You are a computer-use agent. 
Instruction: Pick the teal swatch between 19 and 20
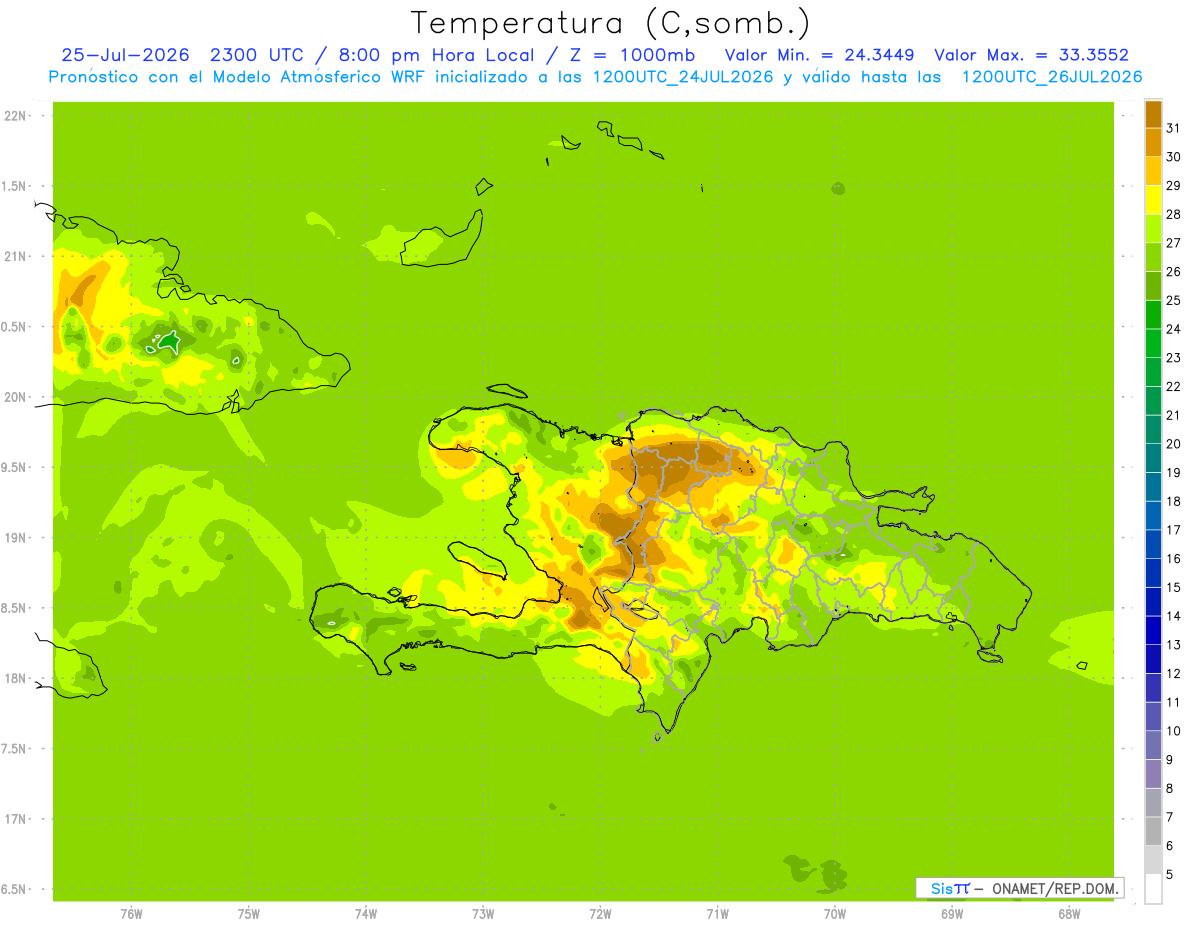tap(1153, 458)
